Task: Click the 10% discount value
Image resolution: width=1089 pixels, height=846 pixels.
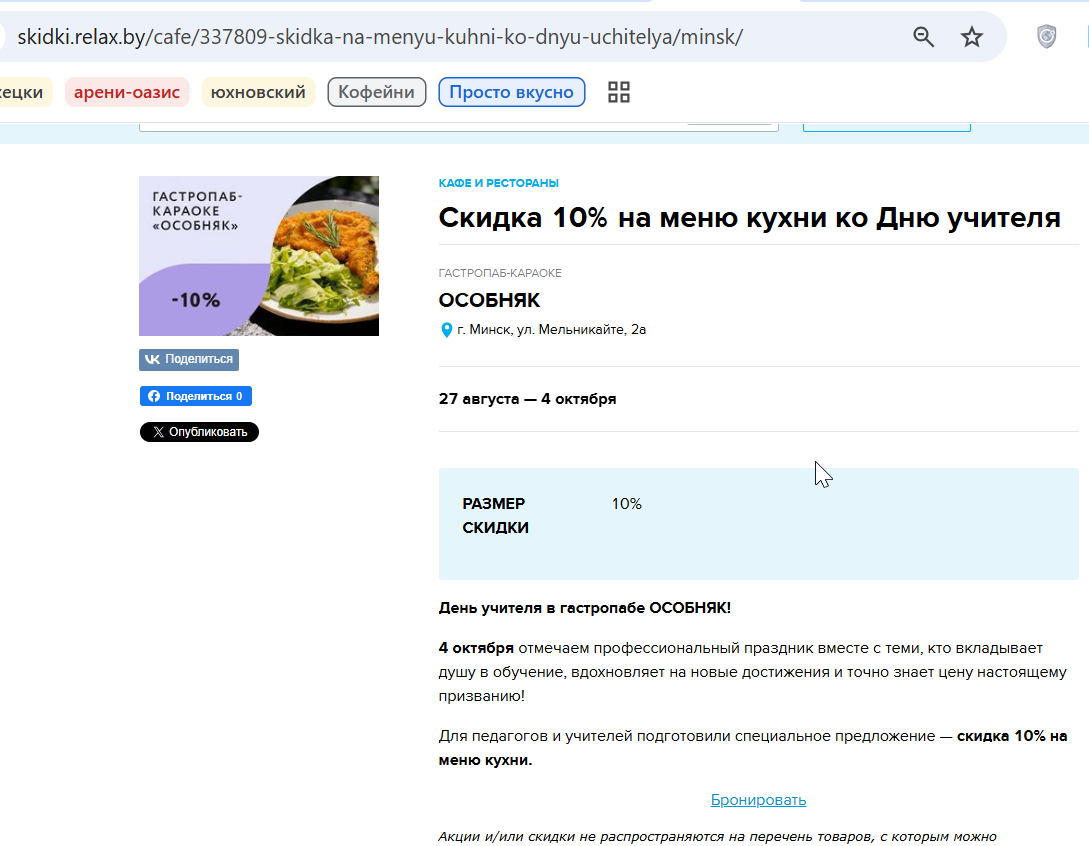Action: [x=626, y=504]
